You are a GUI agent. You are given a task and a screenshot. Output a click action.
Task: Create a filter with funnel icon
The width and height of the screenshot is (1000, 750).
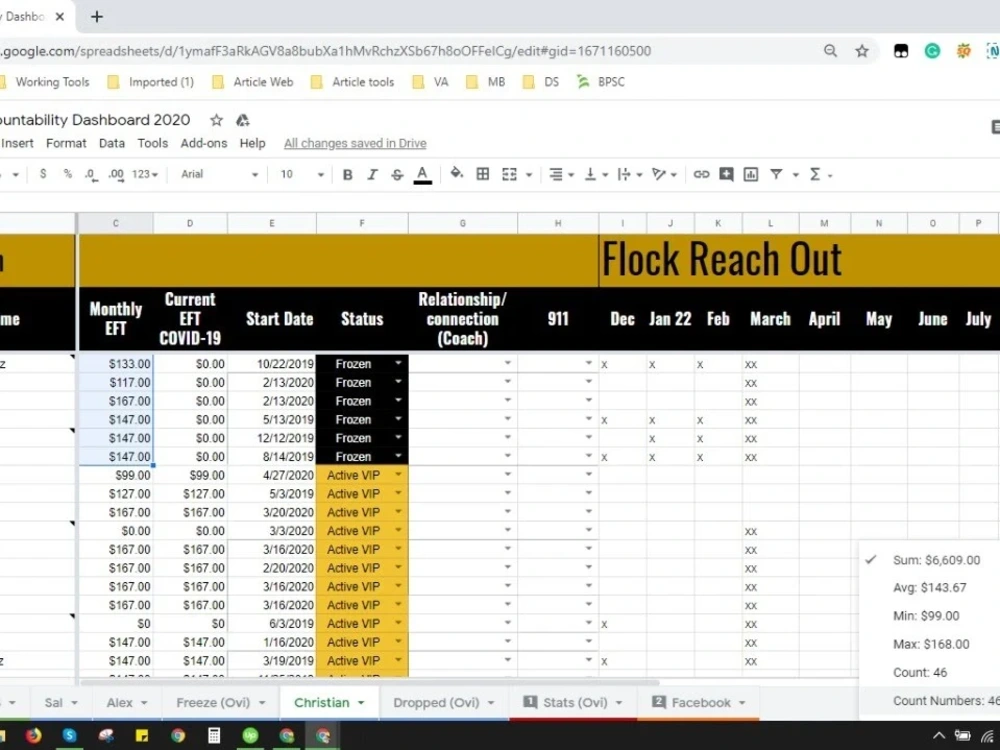point(776,174)
